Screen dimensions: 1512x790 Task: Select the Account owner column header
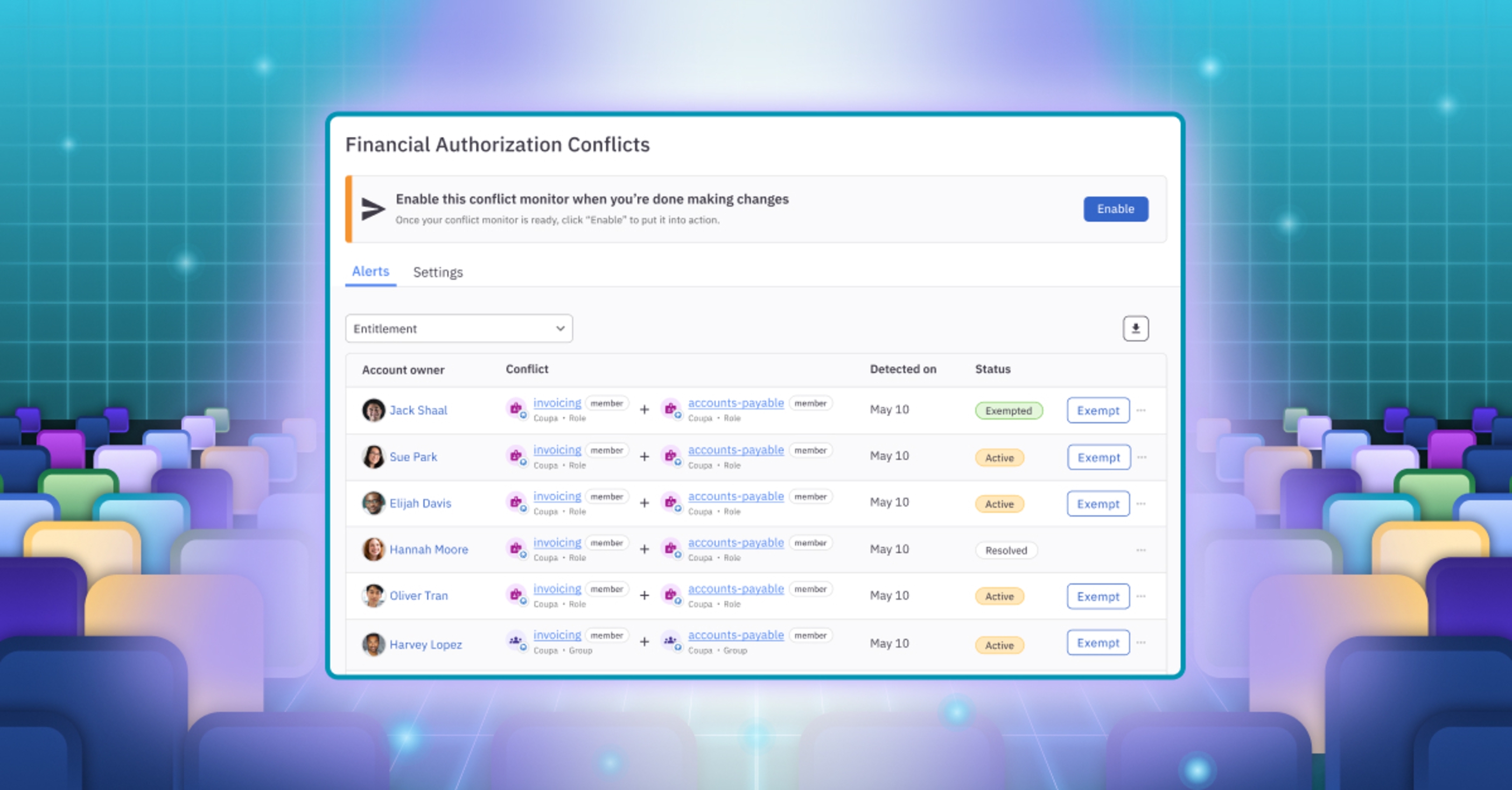403,370
